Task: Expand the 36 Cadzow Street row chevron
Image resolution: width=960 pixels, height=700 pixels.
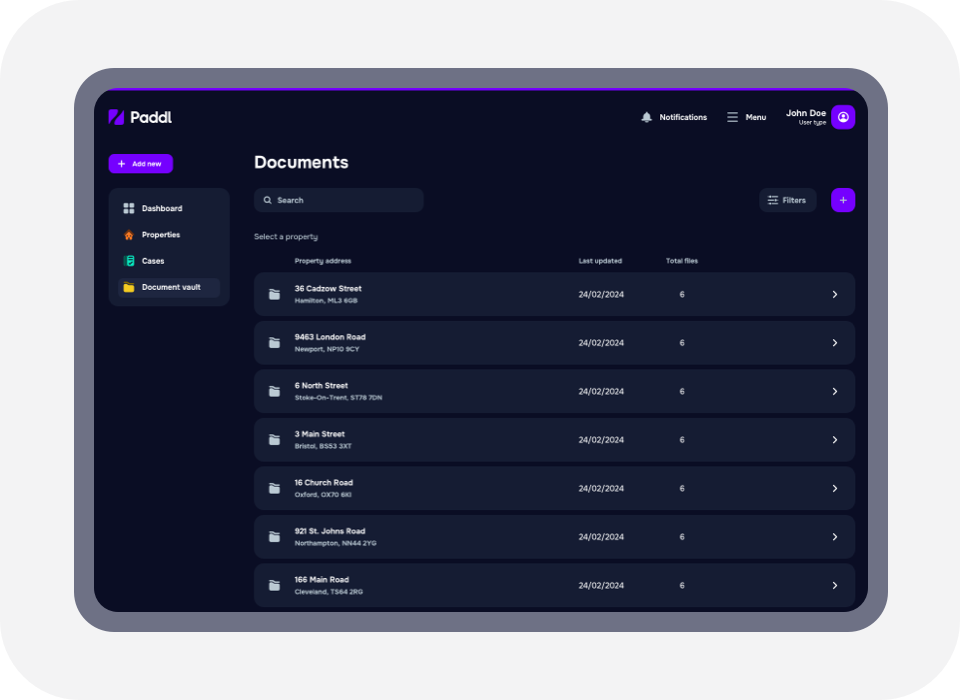Action: [835, 294]
